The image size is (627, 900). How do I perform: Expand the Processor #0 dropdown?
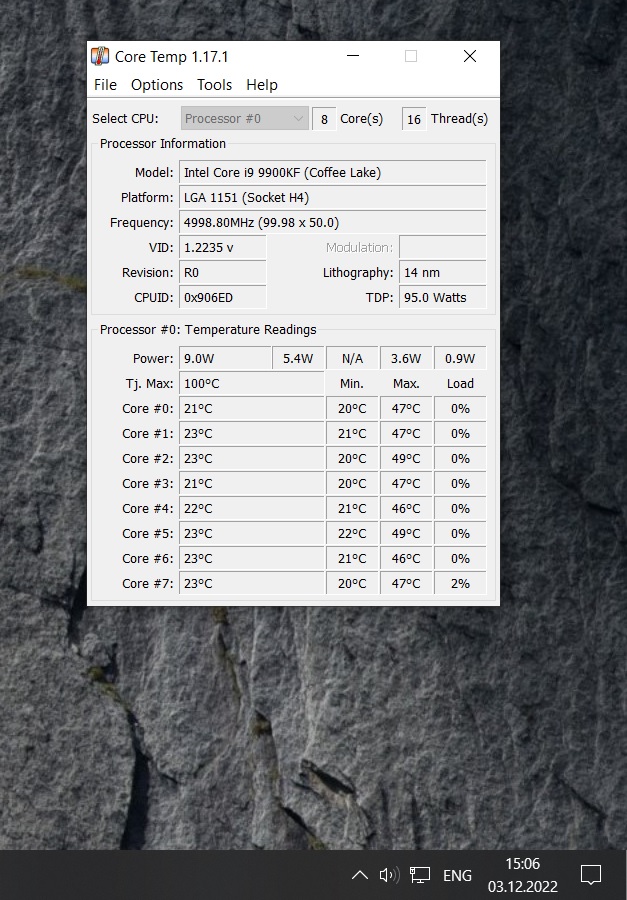click(x=245, y=119)
